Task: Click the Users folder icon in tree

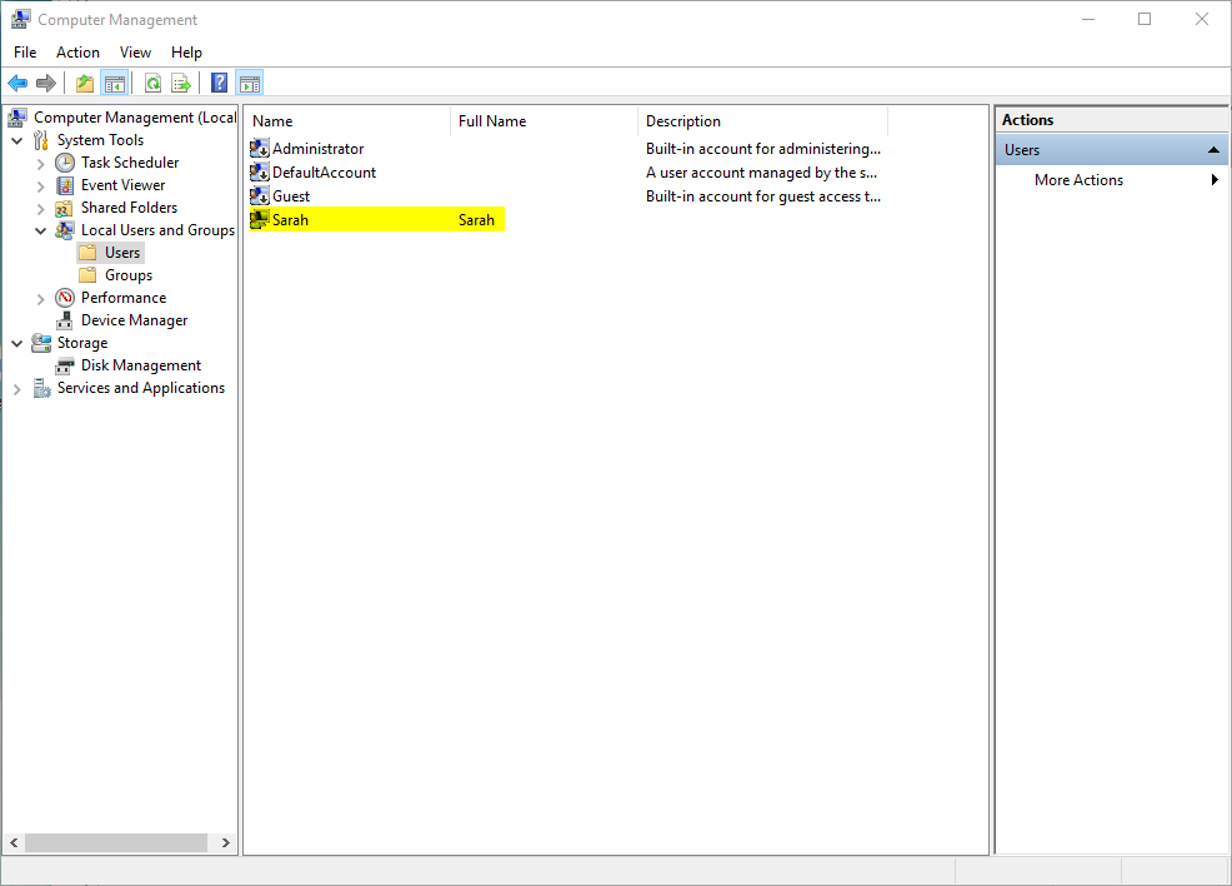Action: [x=88, y=253]
